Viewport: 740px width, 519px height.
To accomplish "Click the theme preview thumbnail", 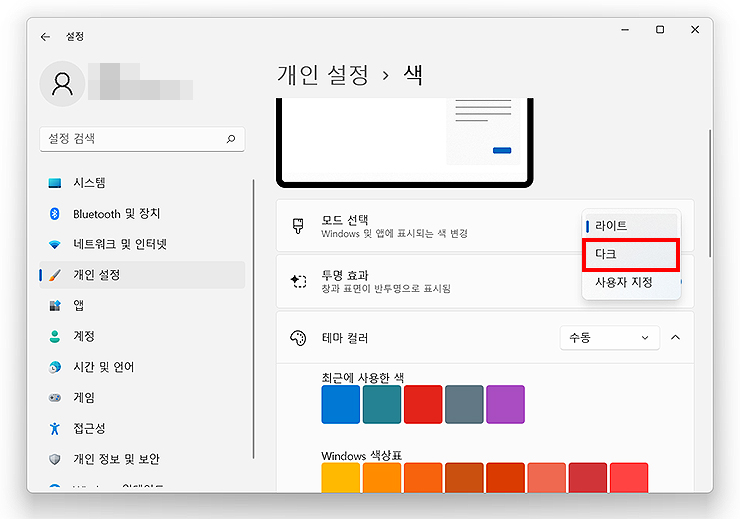I will point(405,143).
